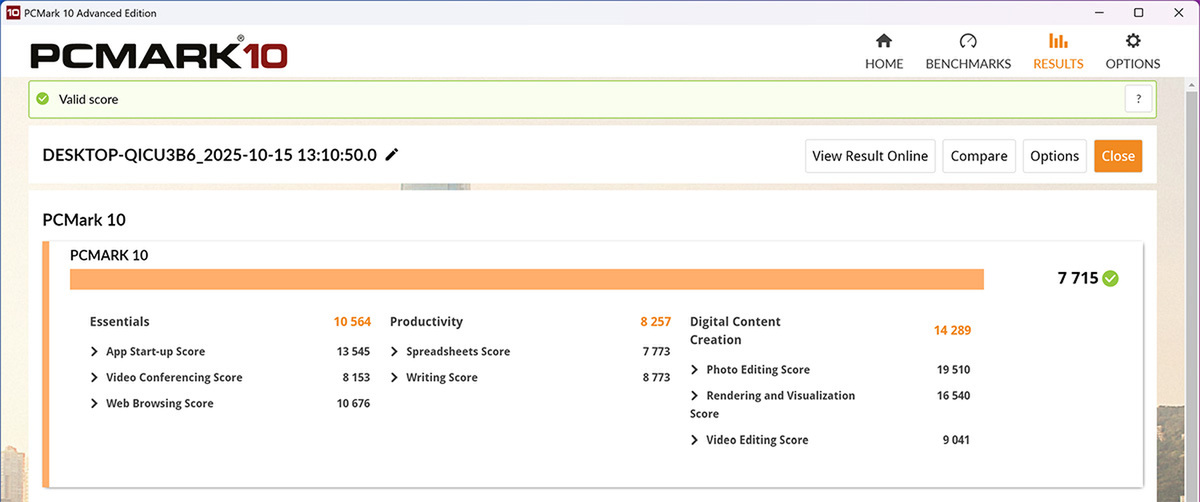The image size is (1200, 502).
Task: Click the Photo Editing value 19 510
Action: pos(954,369)
